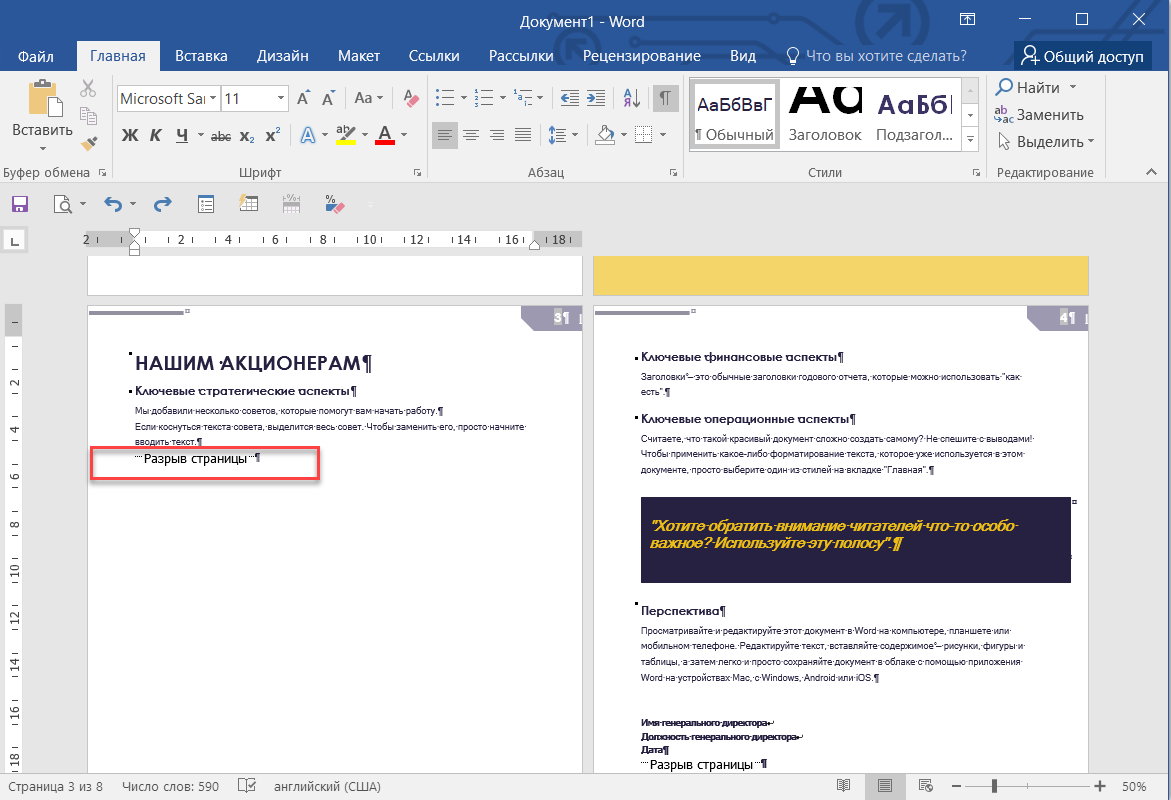Center align text
The image size is (1171, 800).
tap(470, 135)
